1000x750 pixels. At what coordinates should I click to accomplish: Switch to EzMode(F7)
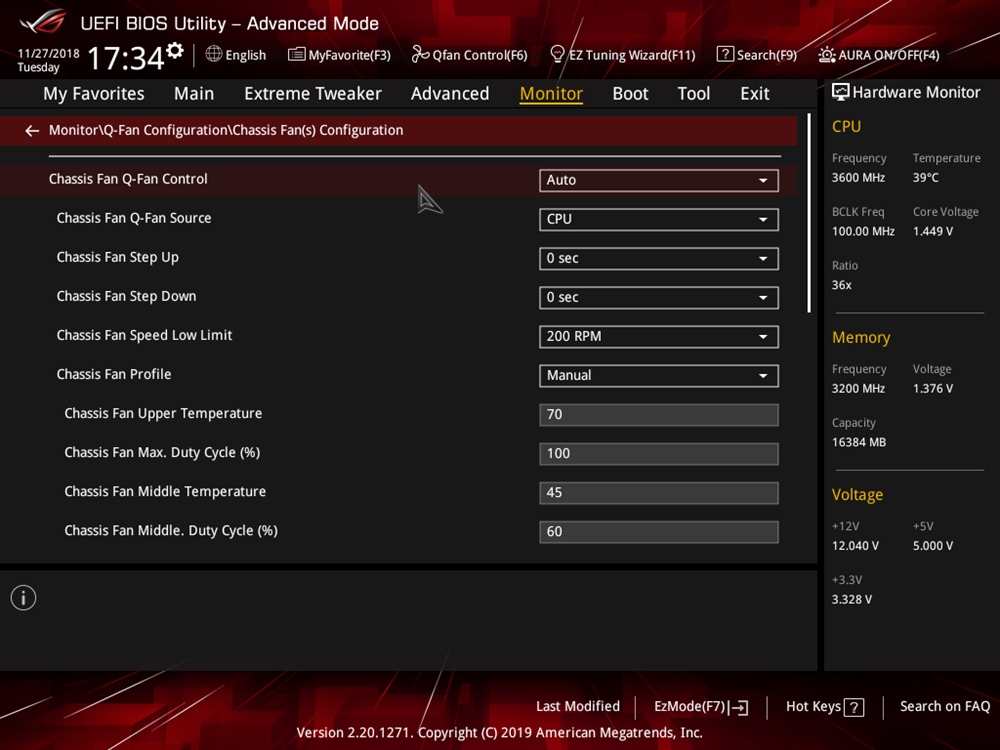pos(700,706)
